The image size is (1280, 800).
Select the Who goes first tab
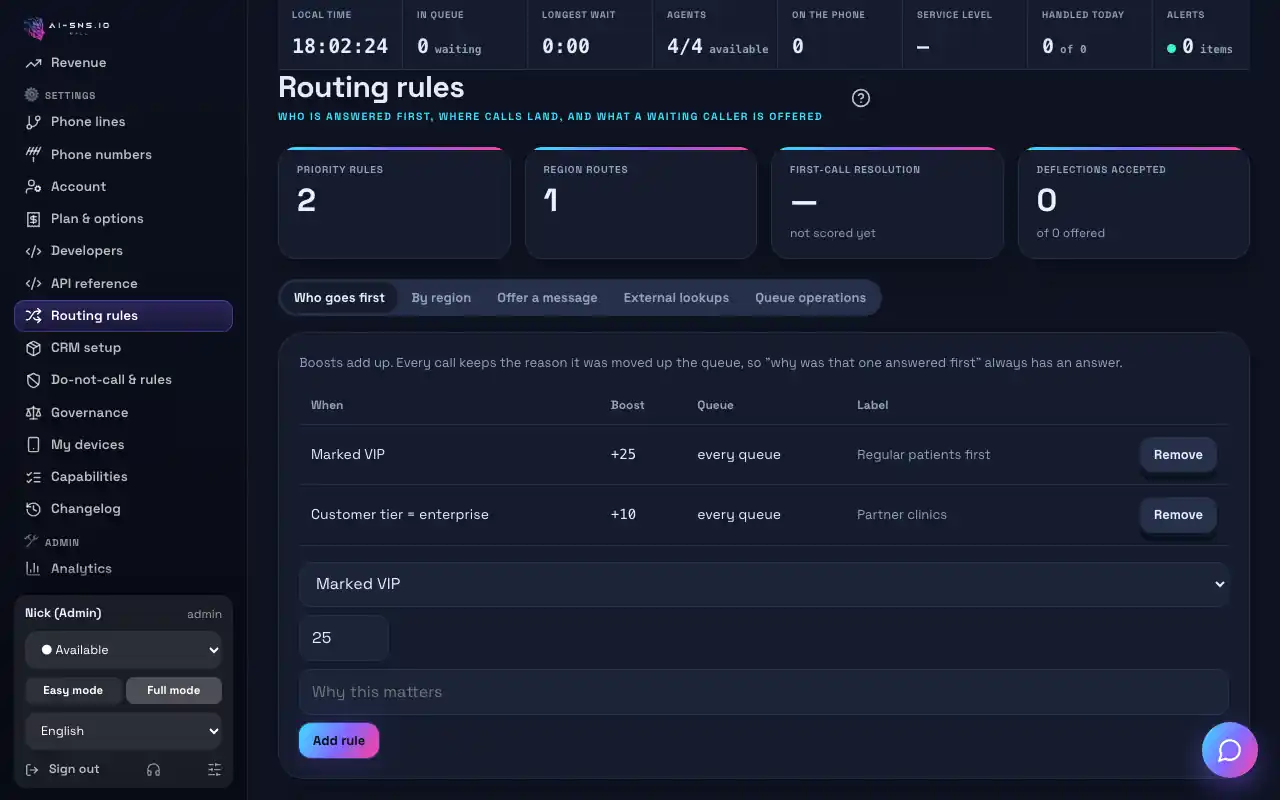pyautogui.click(x=339, y=298)
